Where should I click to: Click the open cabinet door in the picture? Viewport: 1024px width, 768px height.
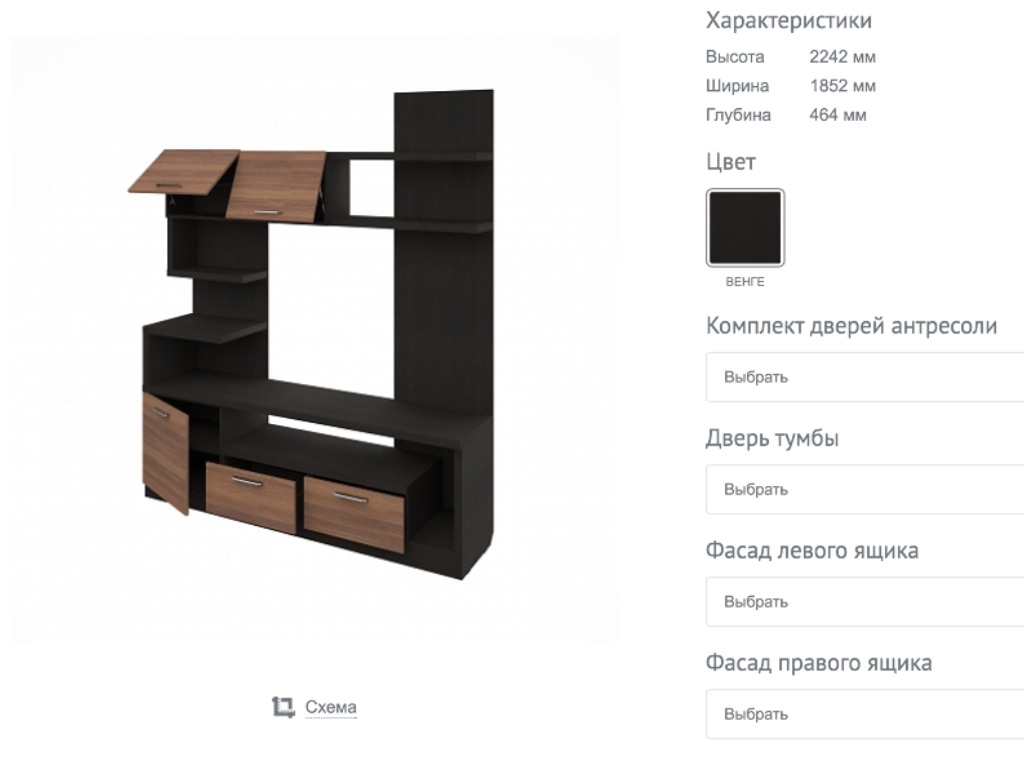165,452
